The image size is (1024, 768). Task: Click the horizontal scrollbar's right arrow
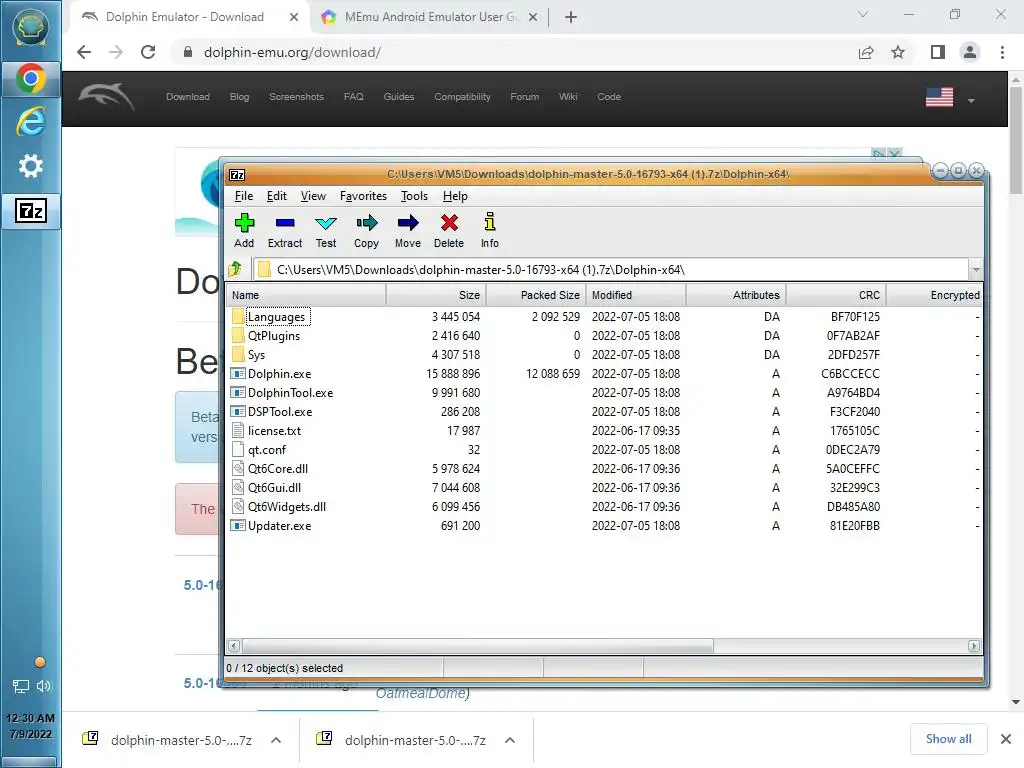click(974, 646)
